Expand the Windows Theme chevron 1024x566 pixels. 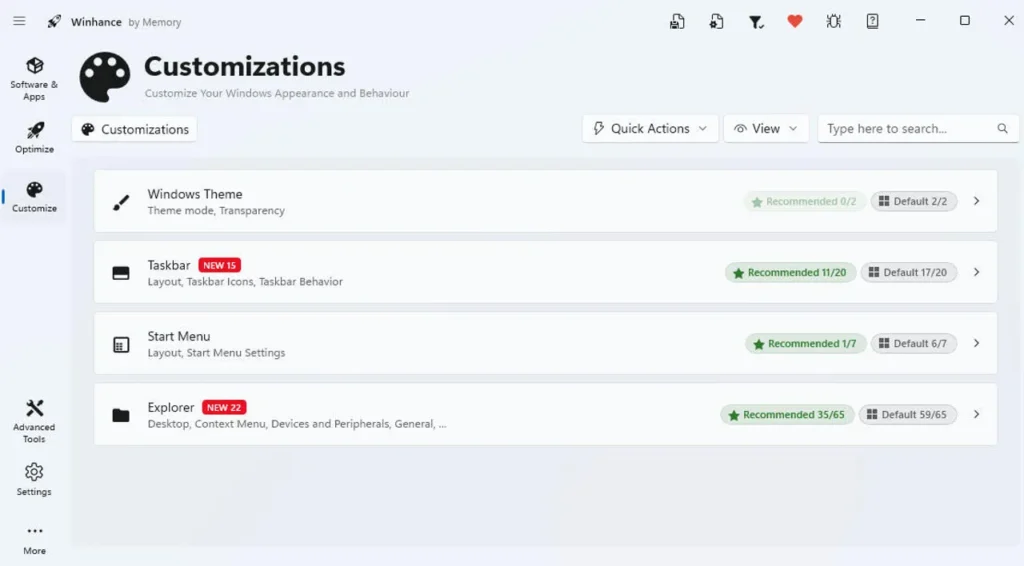point(976,201)
